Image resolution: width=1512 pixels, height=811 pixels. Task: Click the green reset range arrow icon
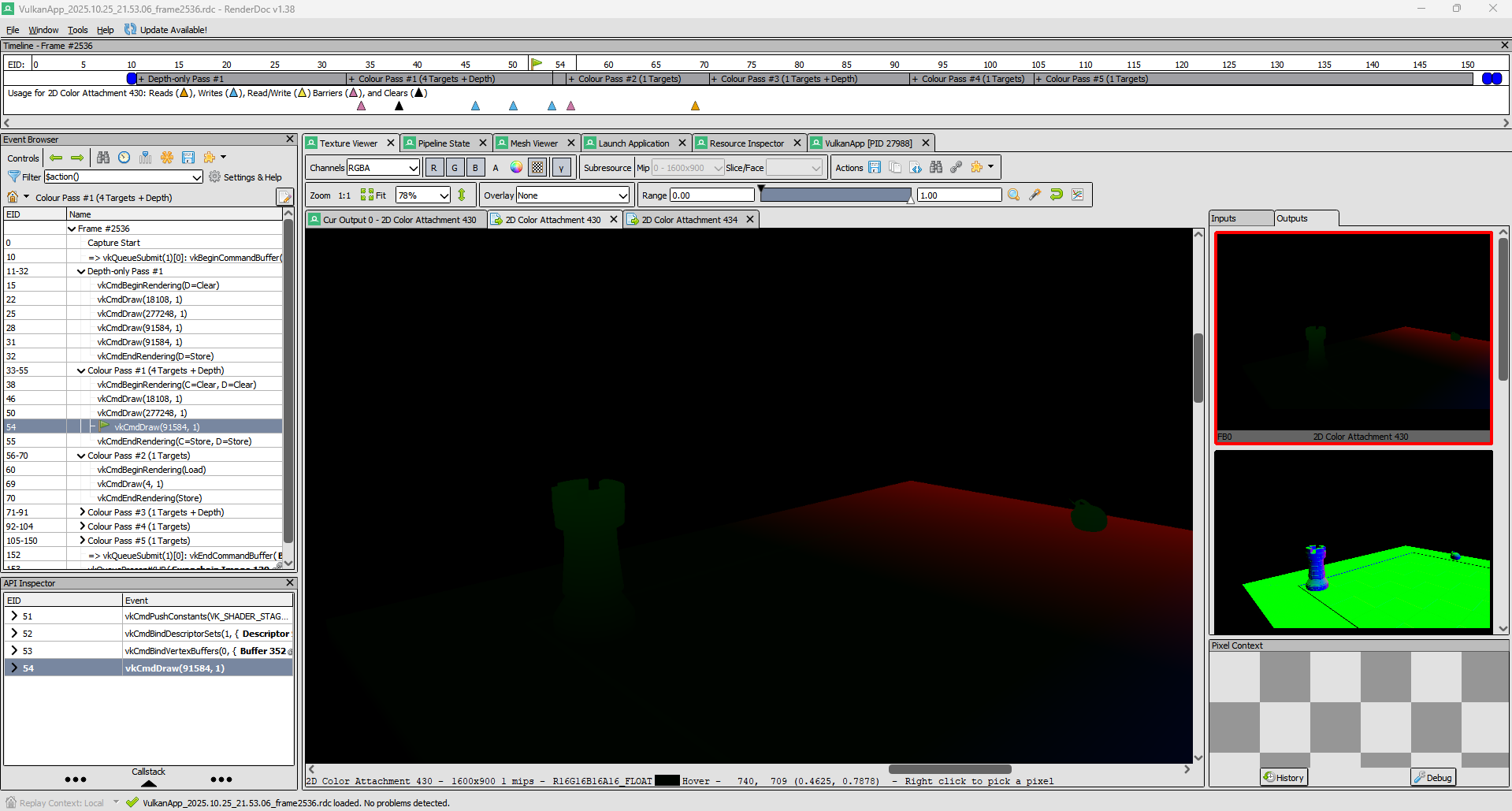coord(1057,195)
